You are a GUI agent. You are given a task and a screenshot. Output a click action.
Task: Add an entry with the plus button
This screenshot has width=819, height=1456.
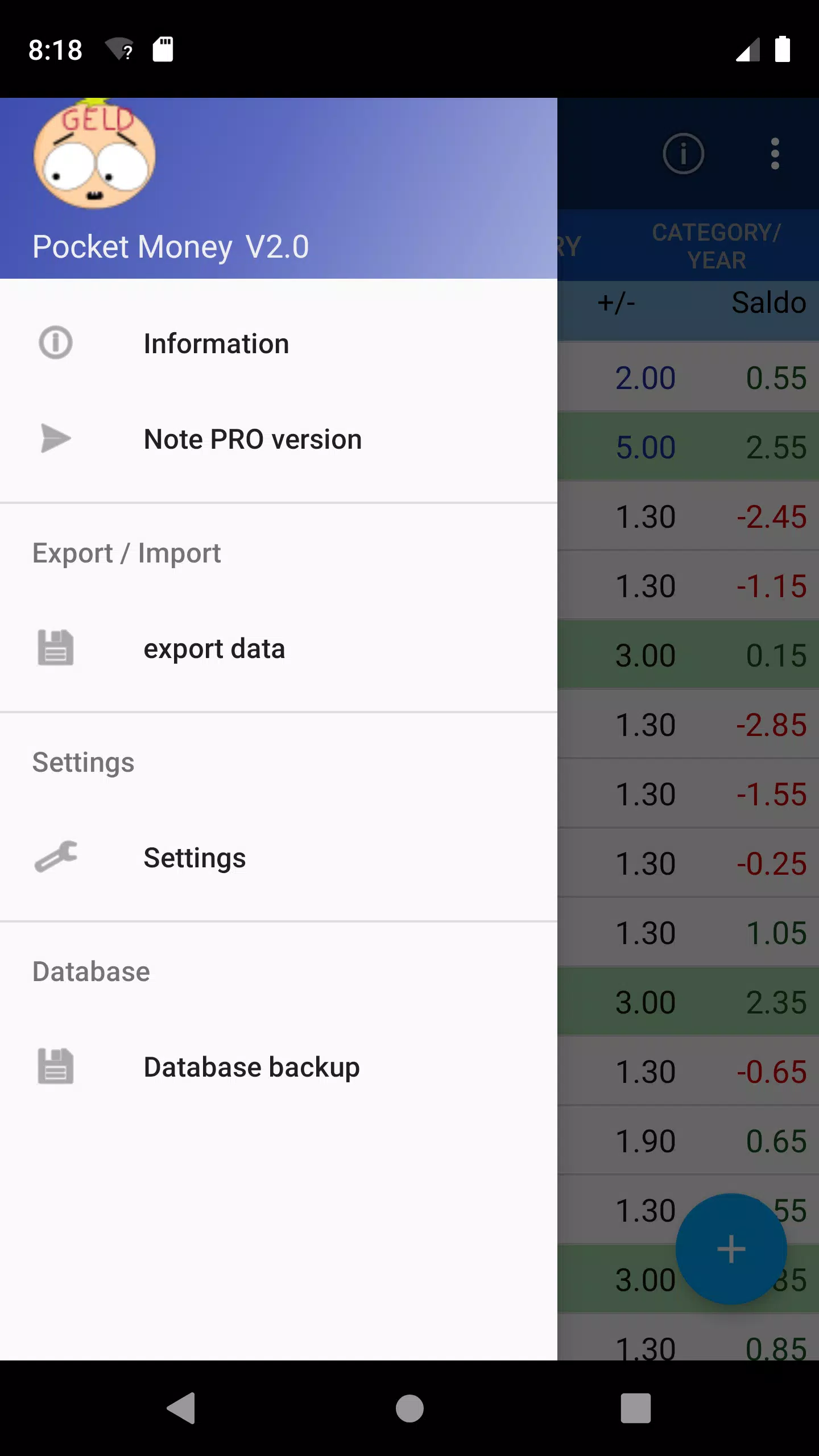(x=731, y=1250)
